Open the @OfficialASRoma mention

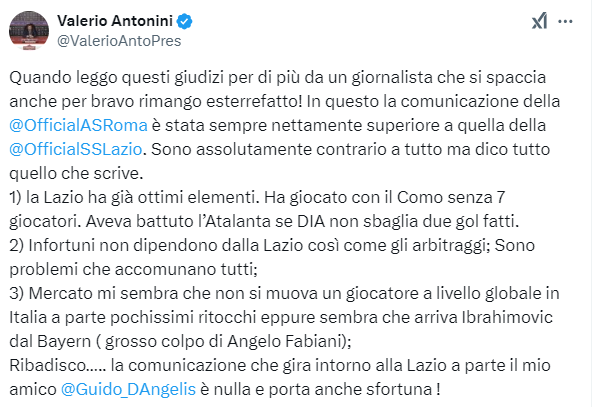[78, 126]
